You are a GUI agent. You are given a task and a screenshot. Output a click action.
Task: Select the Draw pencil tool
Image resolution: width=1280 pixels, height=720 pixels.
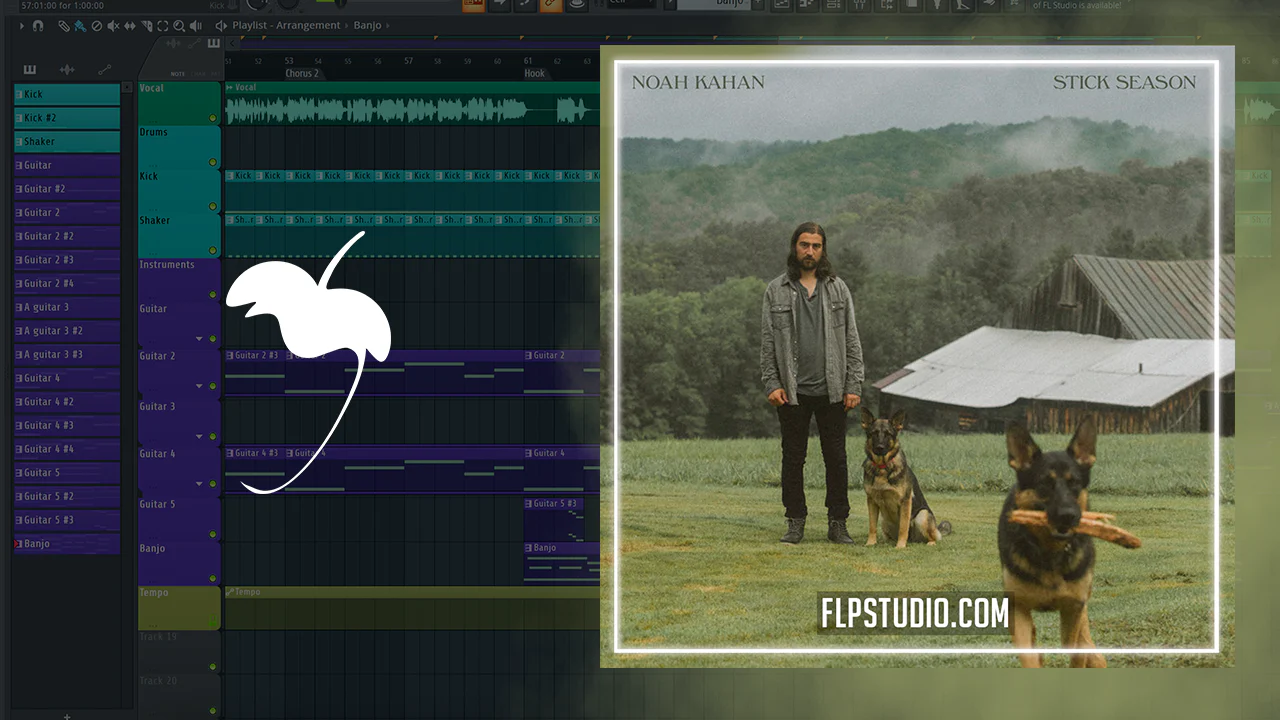pos(64,25)
